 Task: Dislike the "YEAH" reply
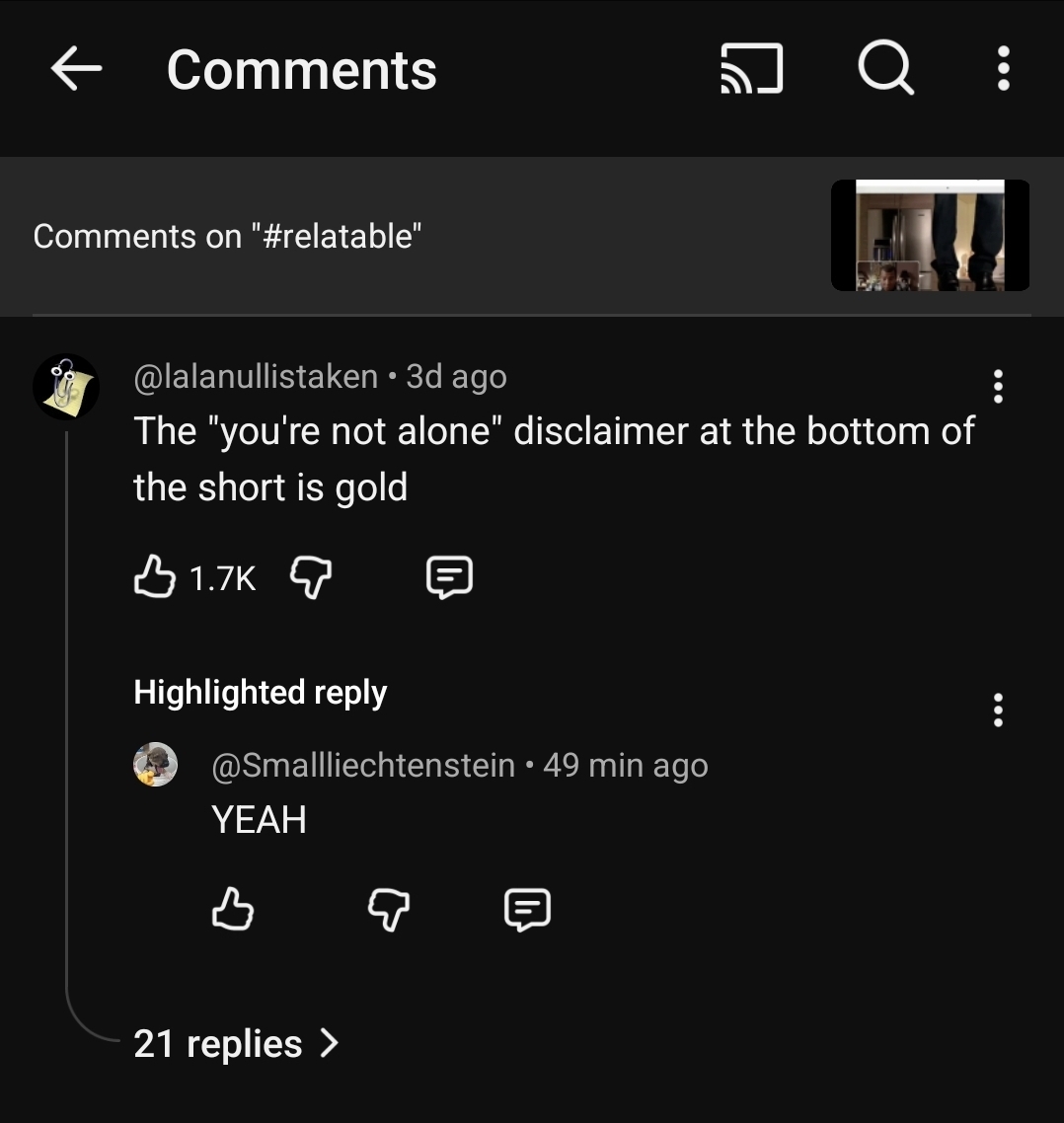(x=388, y=909)
